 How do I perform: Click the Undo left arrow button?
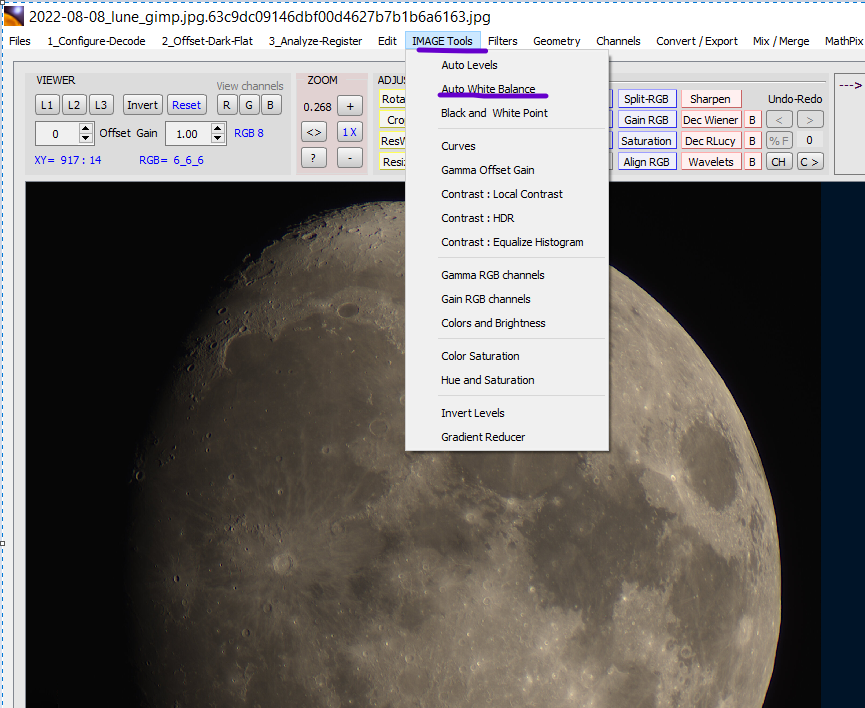pos(779,120)
